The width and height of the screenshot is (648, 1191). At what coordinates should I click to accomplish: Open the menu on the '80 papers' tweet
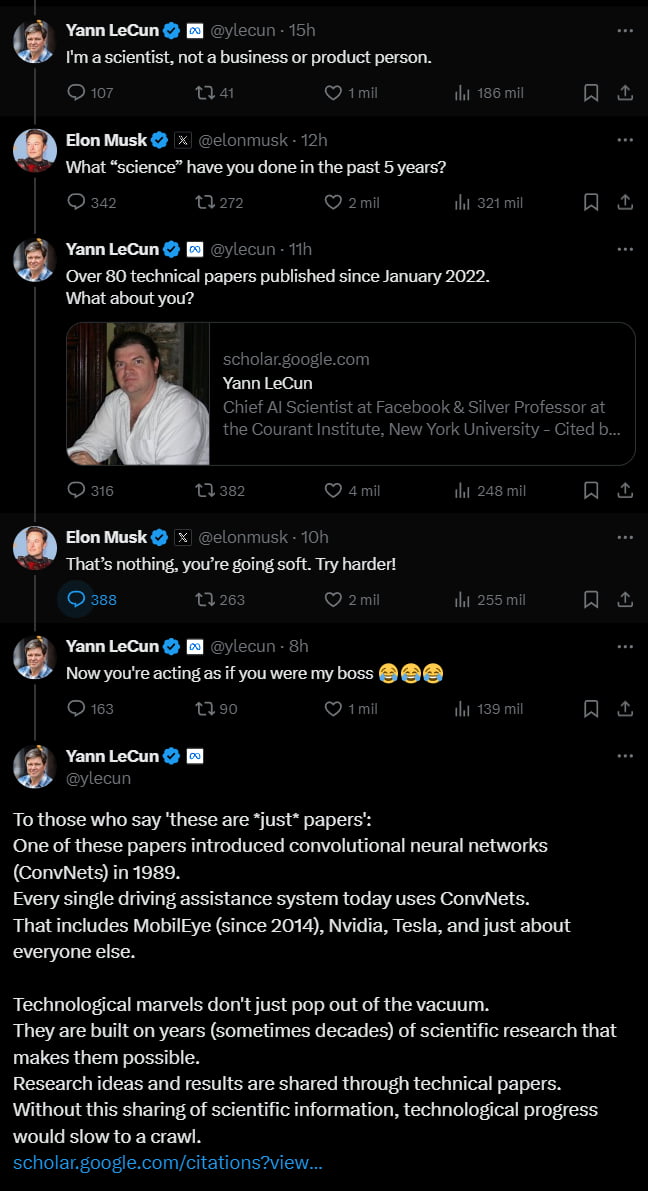(626, 249)
